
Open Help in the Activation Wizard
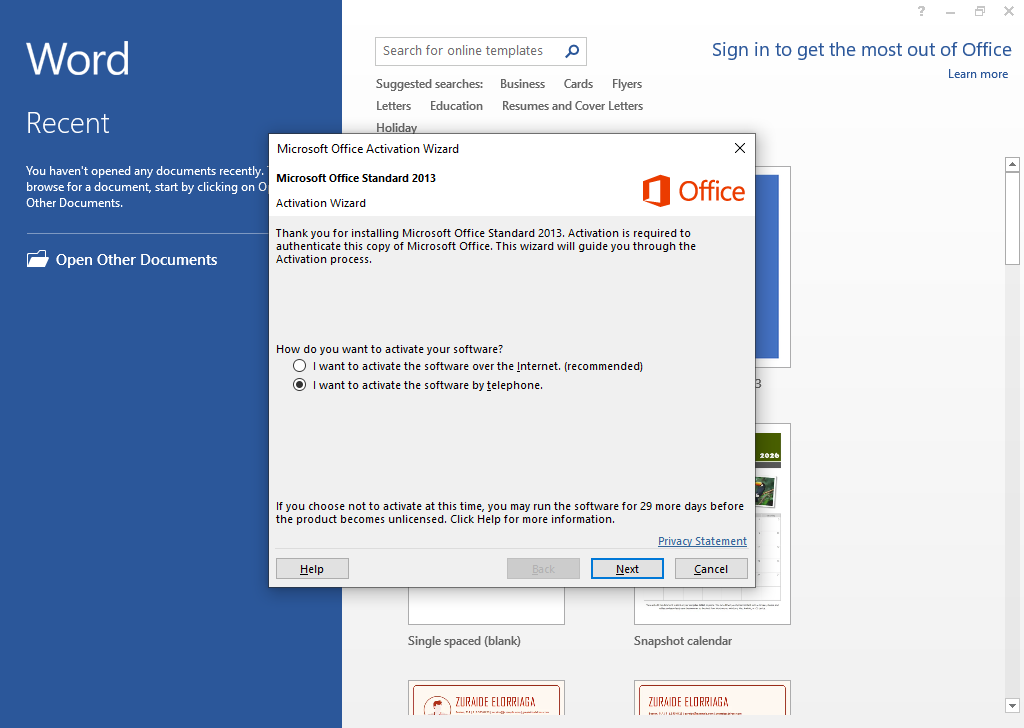coord(312,569)
